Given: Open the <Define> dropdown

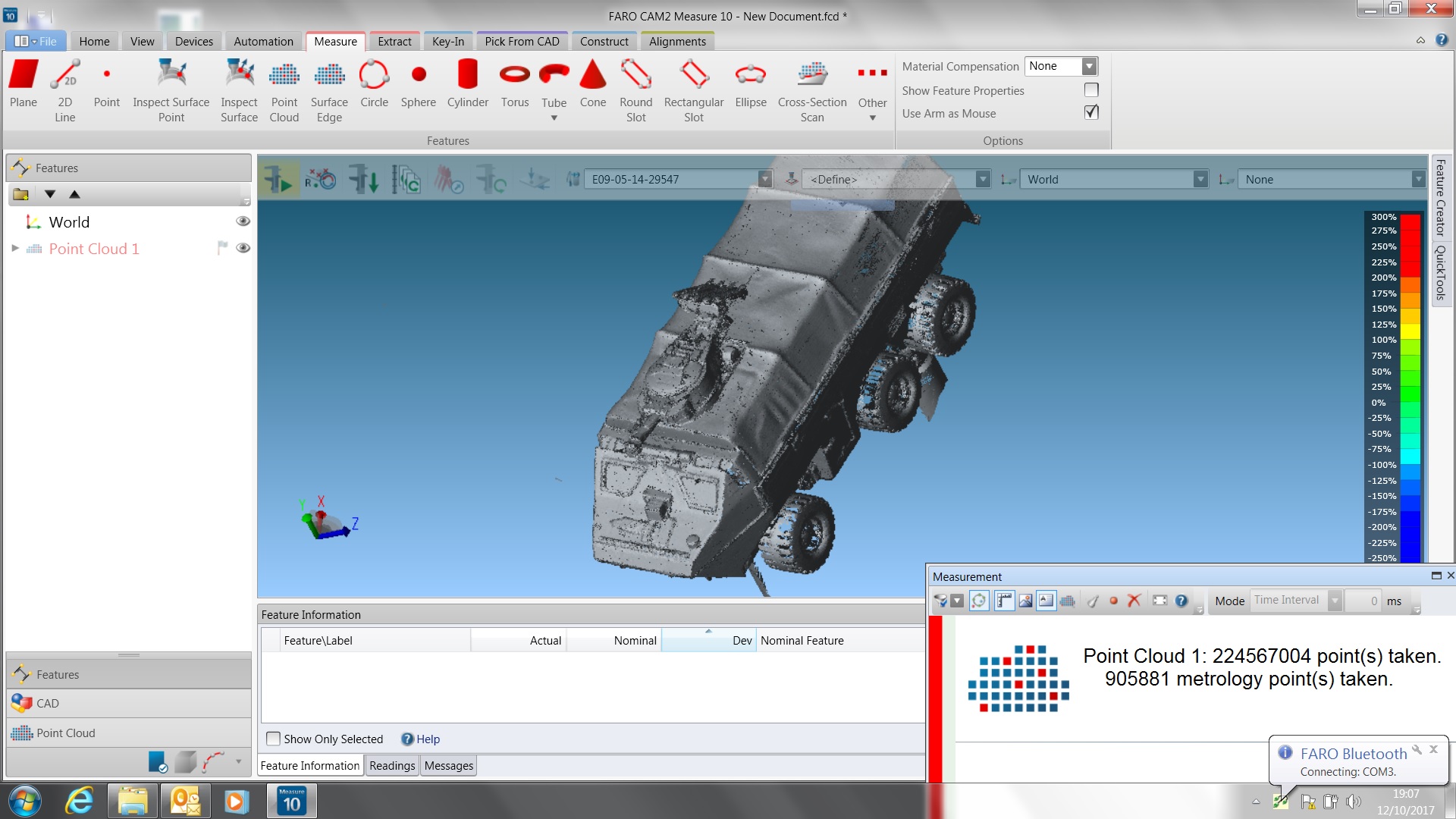Looking at the screenshot, I should 983,180.
